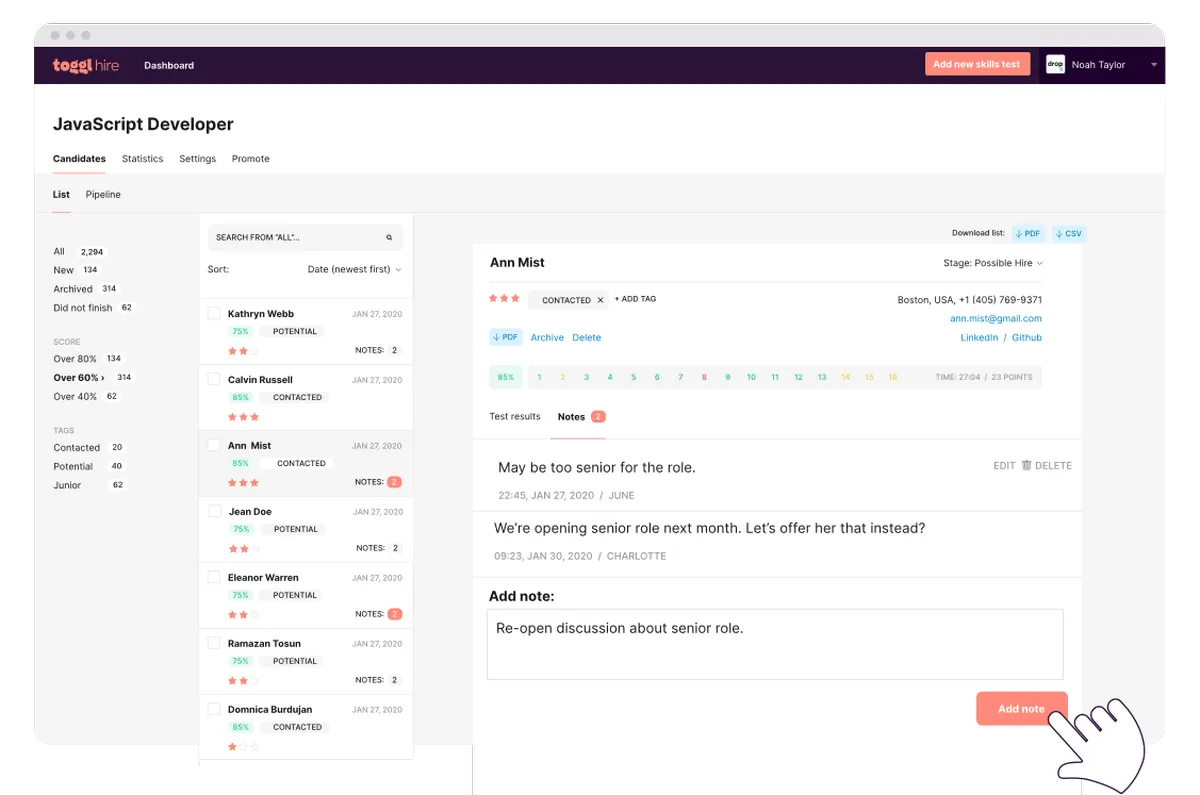The height and width of the screenshot is (795, 1200).
Task: Switch to the Statistics tab
Action: 142,159
